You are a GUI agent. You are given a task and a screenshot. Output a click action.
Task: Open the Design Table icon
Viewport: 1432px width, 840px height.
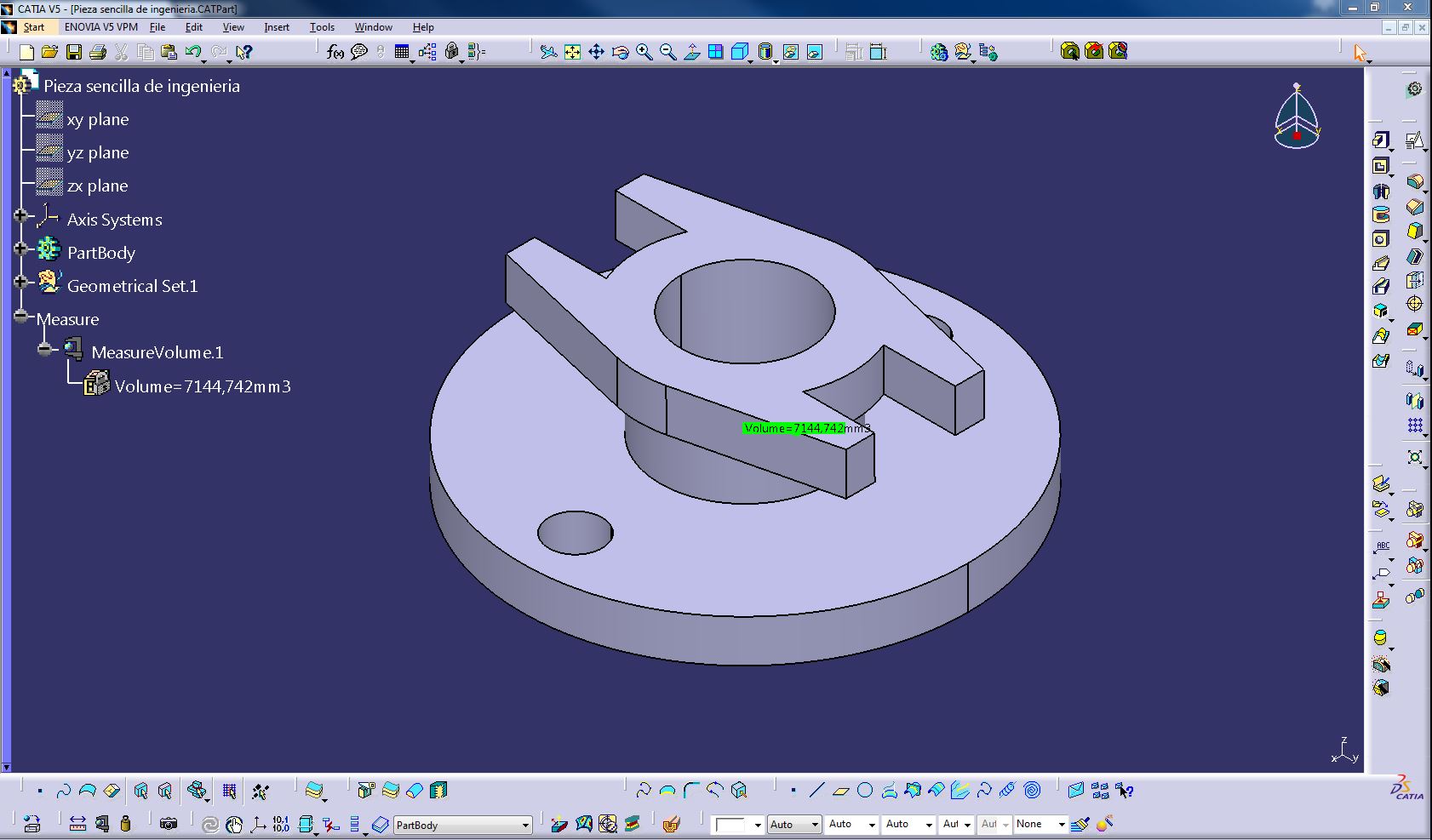[403, 53]
